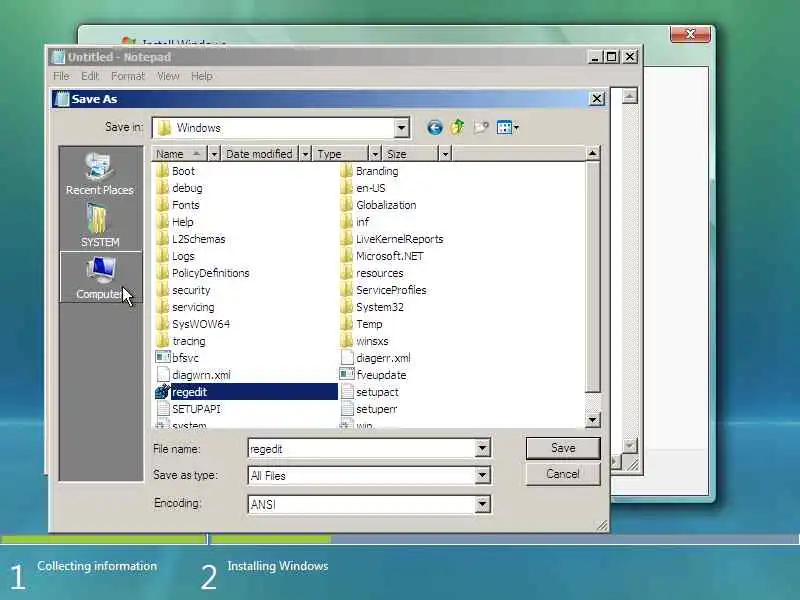Image resolution: width=800 pixels, height=600 pixels.
Task: Select the System32 folder
Action: click(372, 307)
